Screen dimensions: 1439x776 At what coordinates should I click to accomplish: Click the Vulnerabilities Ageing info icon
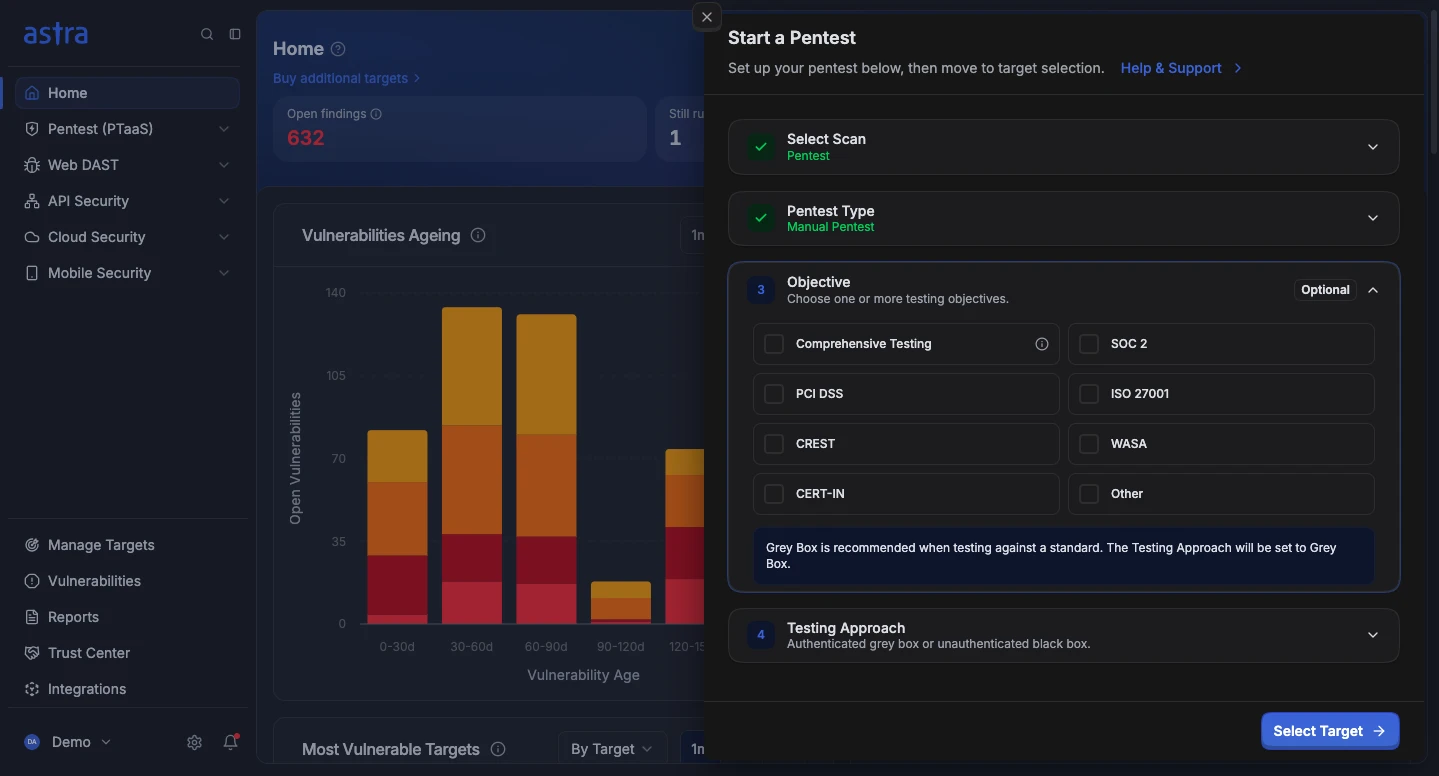(478, 235)
